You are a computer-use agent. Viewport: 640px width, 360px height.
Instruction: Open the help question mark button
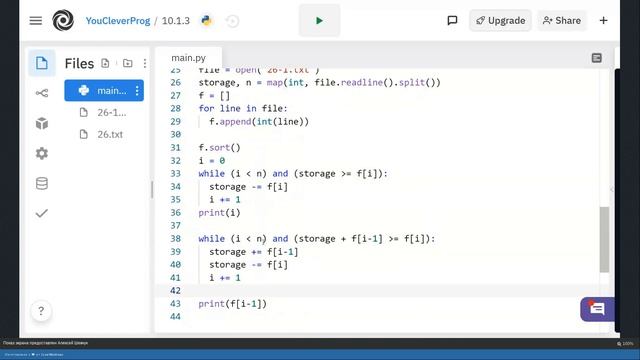point(41,311)
